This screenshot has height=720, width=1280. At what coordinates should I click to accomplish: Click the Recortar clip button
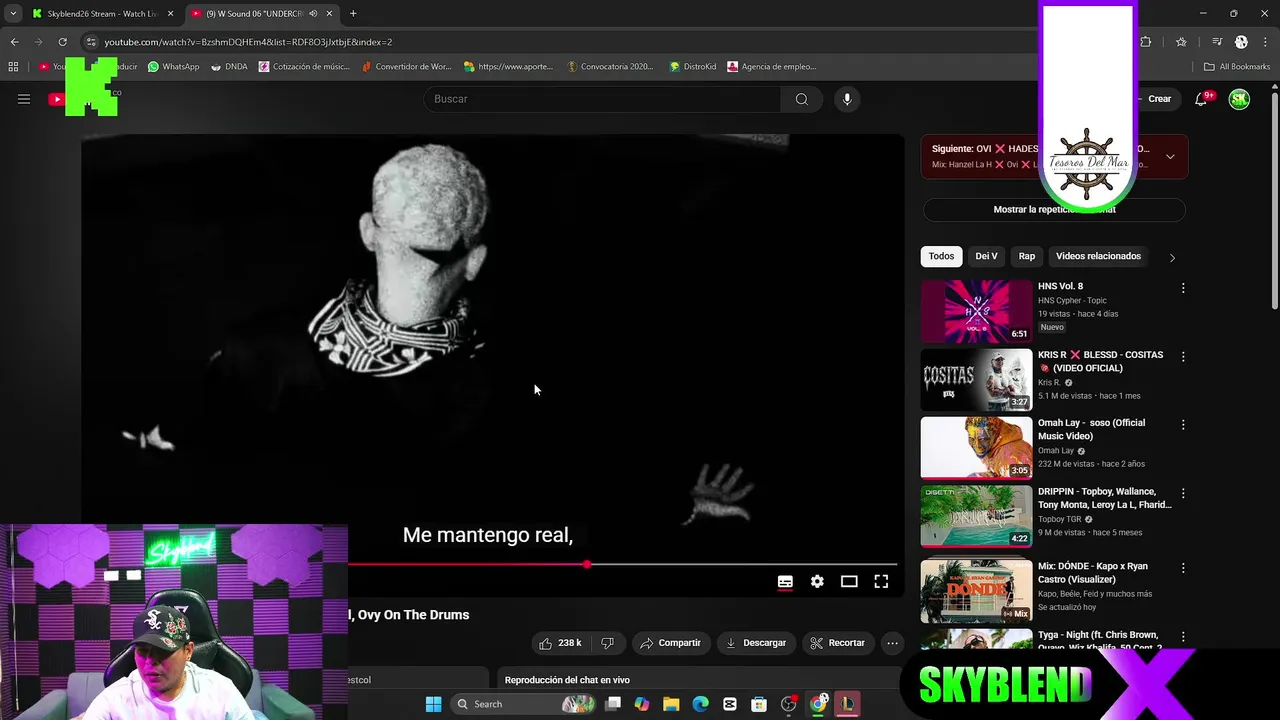click(x=837, y=643)
